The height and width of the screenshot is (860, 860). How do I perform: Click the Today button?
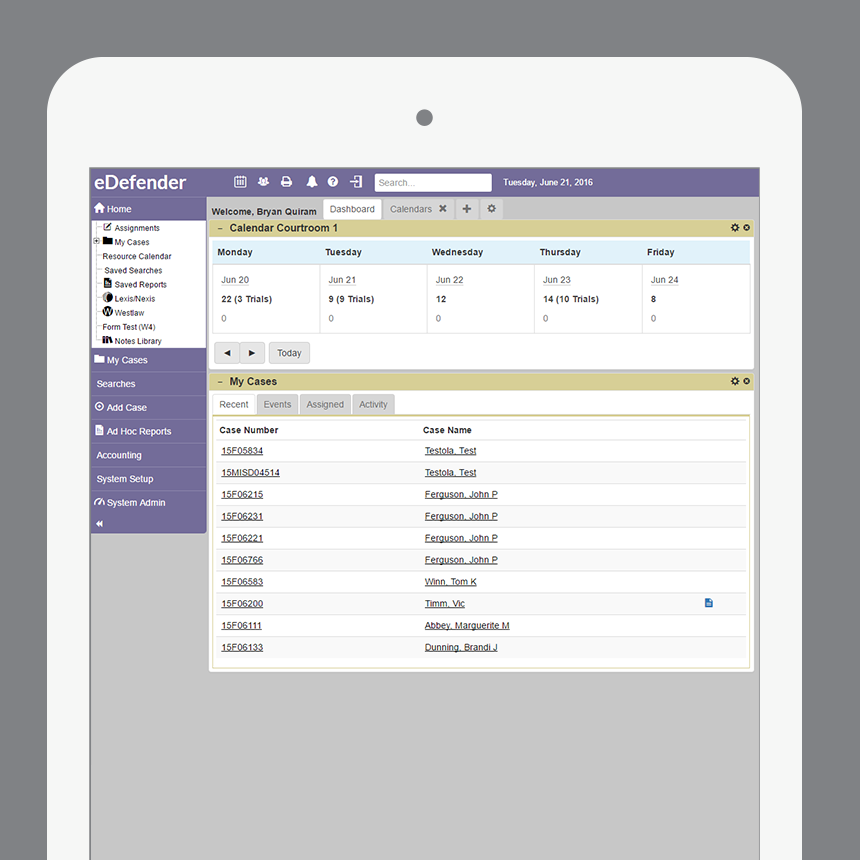click(289, 353)
